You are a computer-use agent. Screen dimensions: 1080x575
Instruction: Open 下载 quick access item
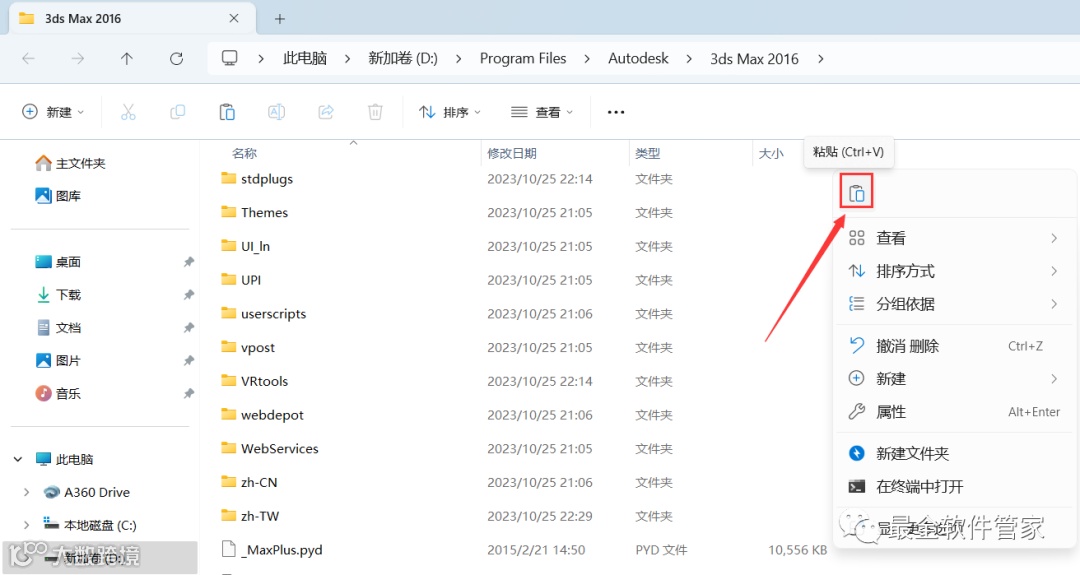tap(58, 295)
